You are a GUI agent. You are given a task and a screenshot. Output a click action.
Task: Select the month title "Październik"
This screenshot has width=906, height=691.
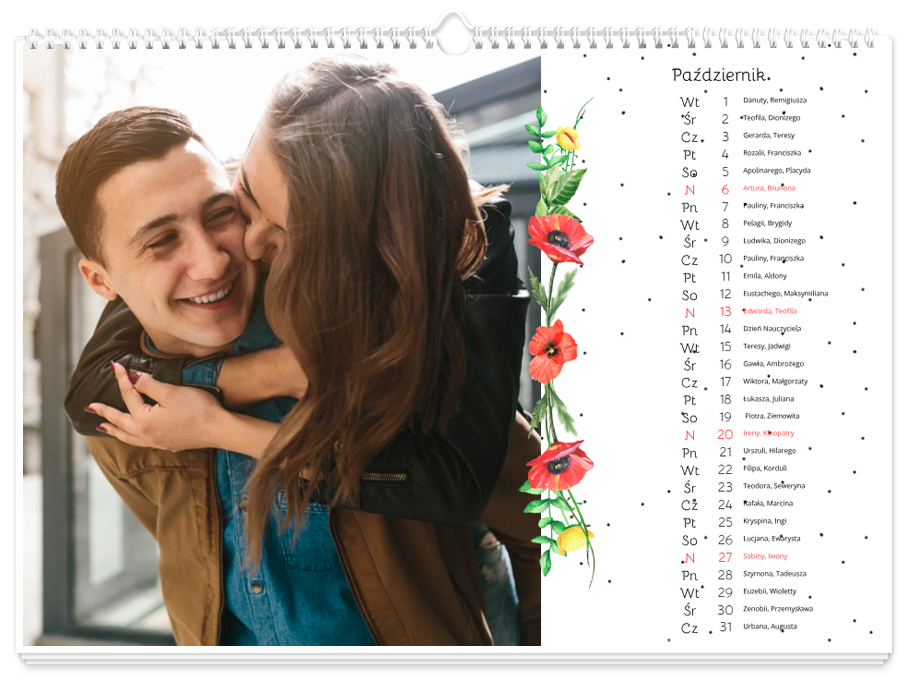click(721, 75)
